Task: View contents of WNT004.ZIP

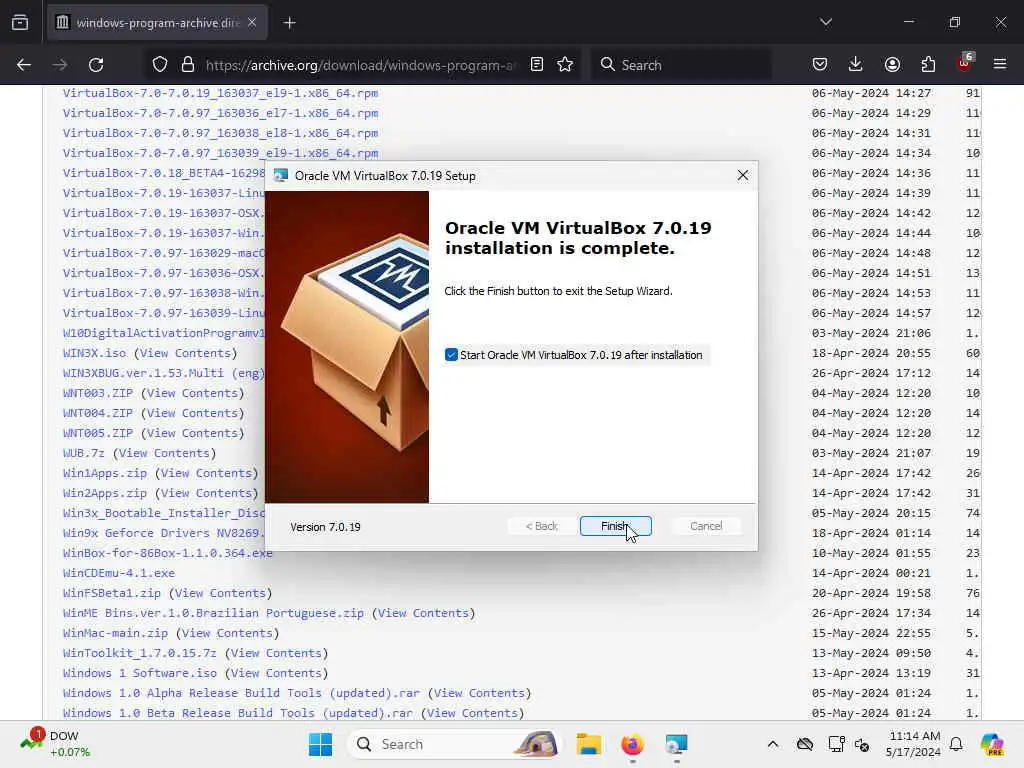Action: (192, 413)
